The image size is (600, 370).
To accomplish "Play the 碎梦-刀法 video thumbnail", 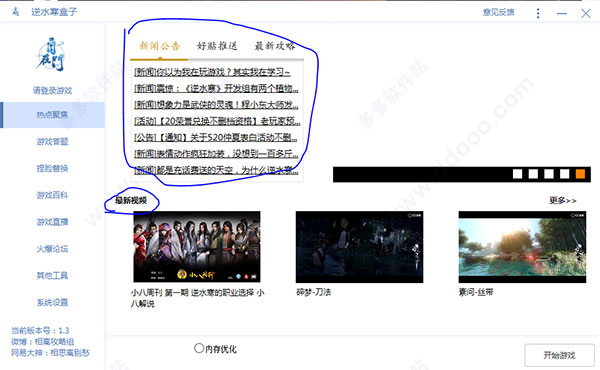I will click(x=359, y=247).
